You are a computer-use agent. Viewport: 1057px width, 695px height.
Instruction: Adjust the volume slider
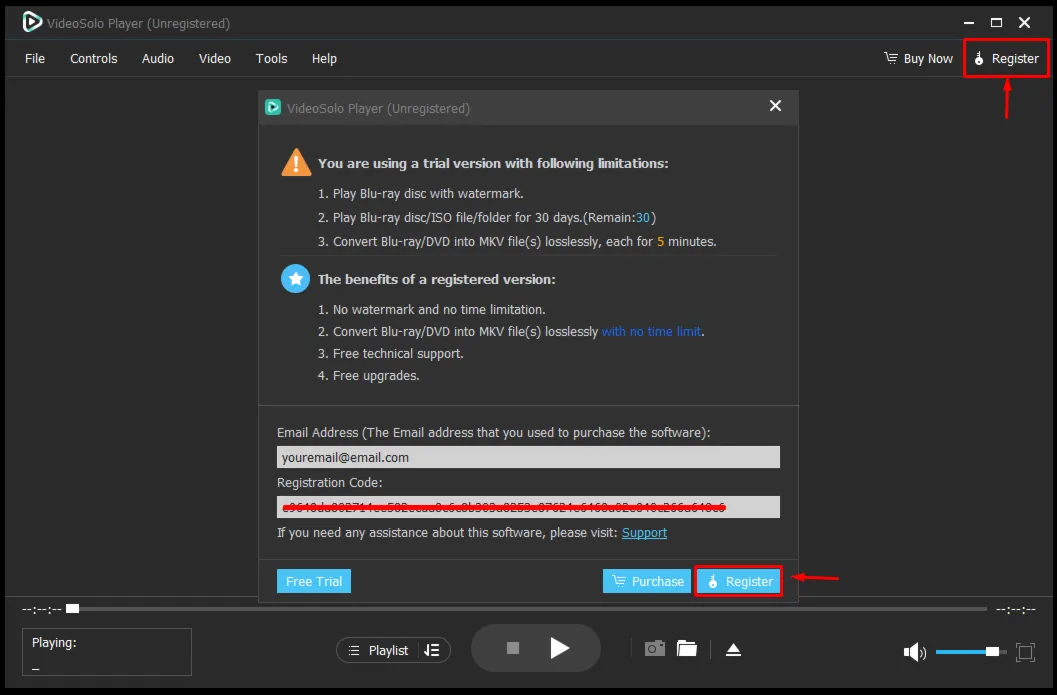(x=971, y=652)
